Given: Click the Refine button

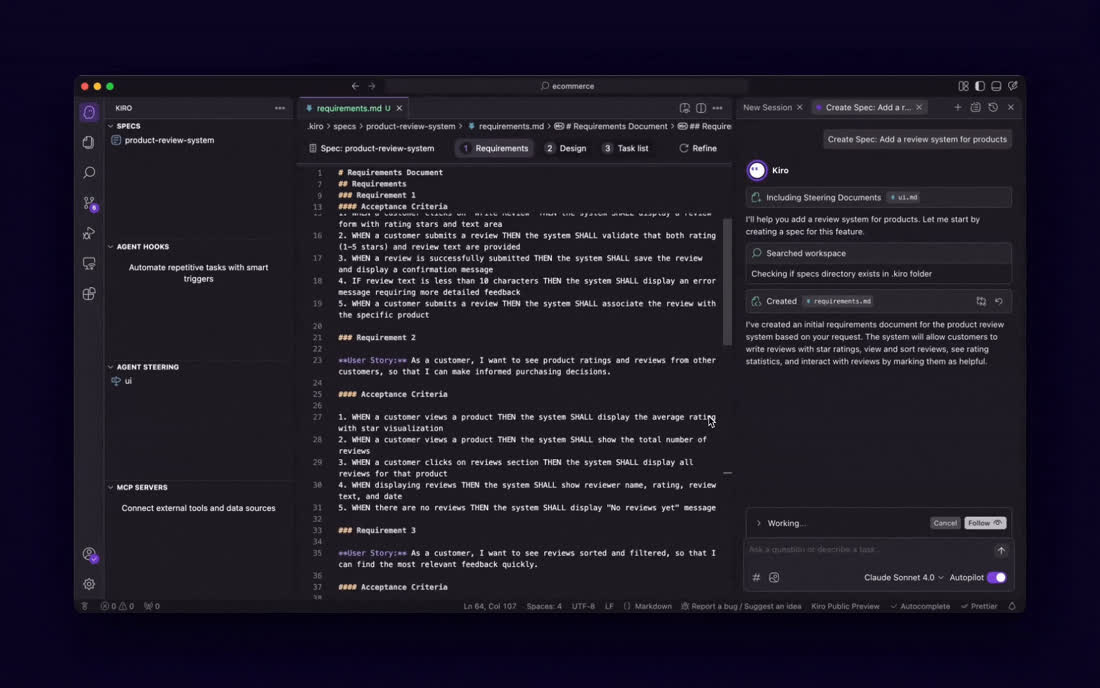Looking at the screenshot, I should (x=698, y=148).
